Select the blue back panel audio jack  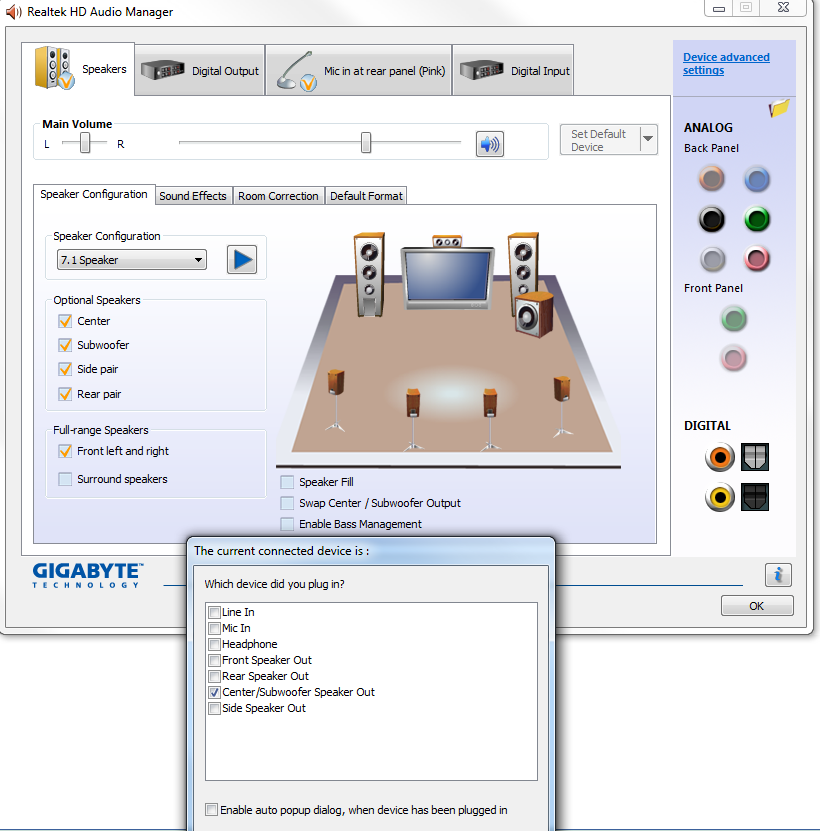tap(756, 179)
